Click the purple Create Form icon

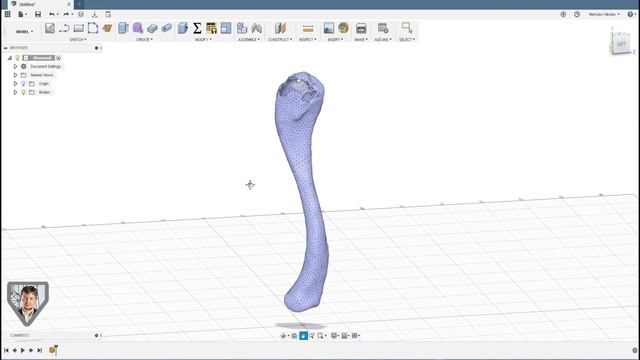tap(138, 28)
